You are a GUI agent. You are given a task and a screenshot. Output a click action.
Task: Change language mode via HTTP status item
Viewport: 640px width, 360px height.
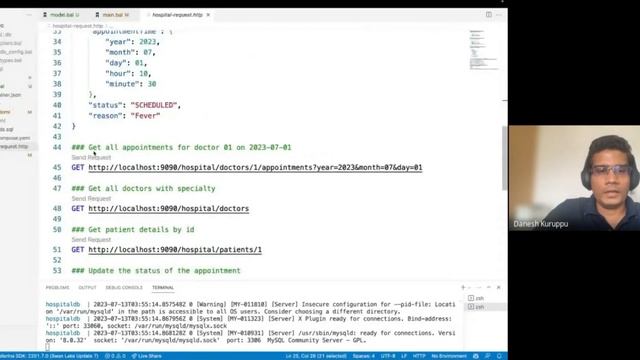point(419,356)
